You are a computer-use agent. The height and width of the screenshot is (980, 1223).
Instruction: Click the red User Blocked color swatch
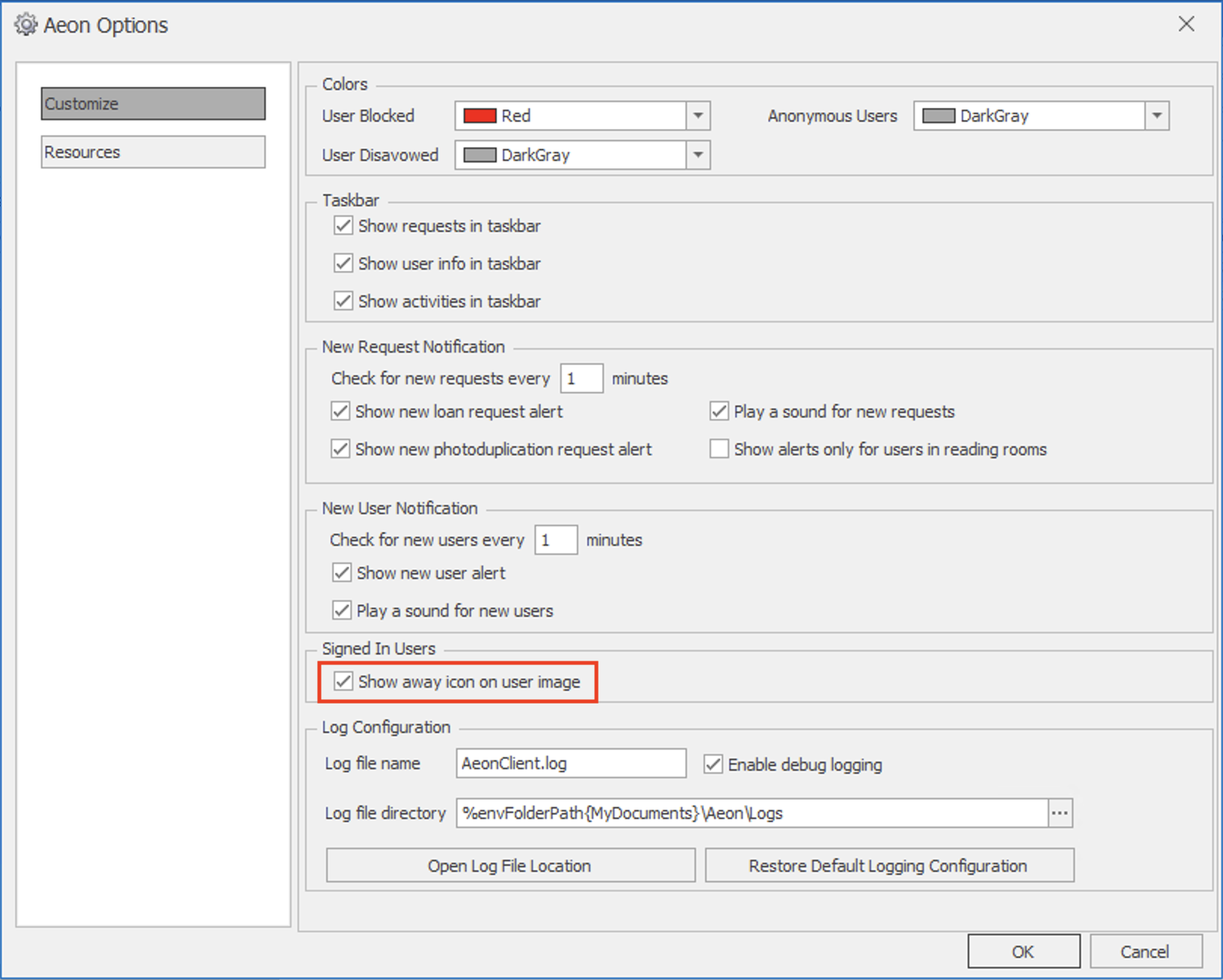point(479,116)
